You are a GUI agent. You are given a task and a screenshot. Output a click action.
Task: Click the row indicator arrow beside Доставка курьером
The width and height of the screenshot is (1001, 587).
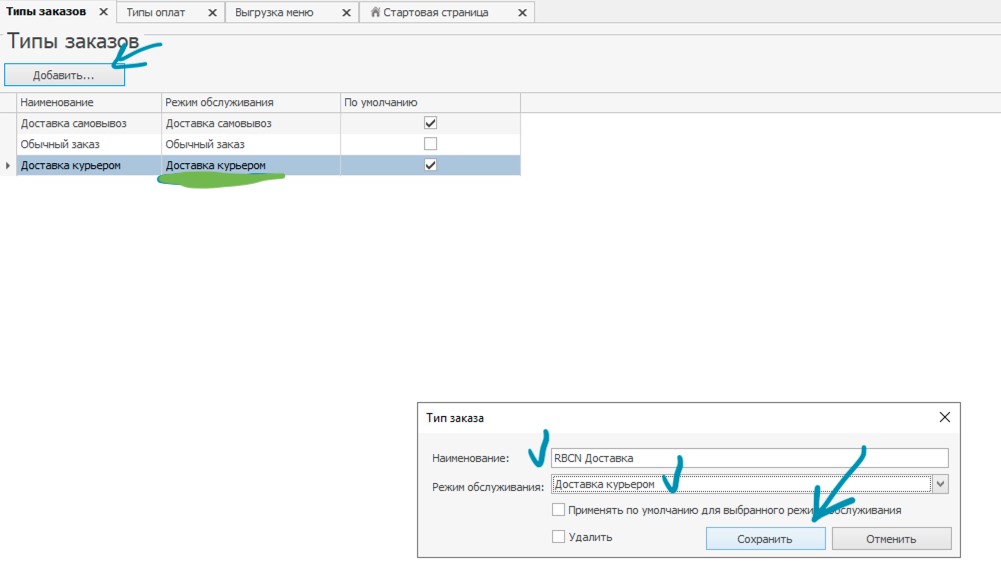pyautogui.click(x=9, y=166)
